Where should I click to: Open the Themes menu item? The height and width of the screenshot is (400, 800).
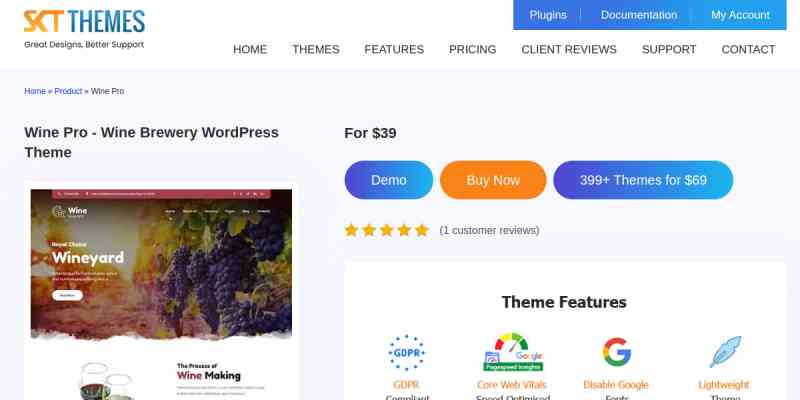(x=316, y=49)
